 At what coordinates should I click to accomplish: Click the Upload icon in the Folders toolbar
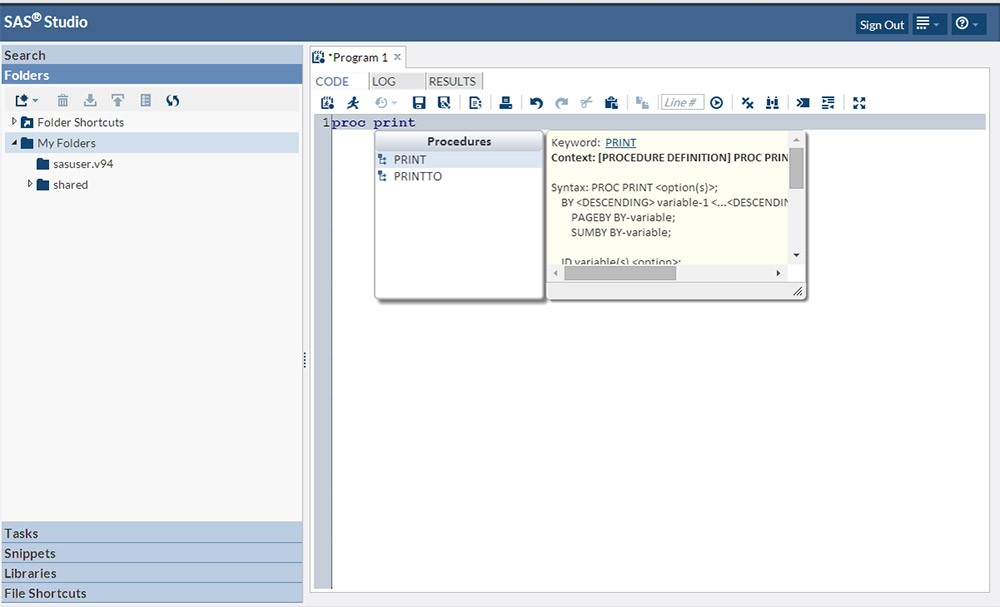click(x=117, y=100)
